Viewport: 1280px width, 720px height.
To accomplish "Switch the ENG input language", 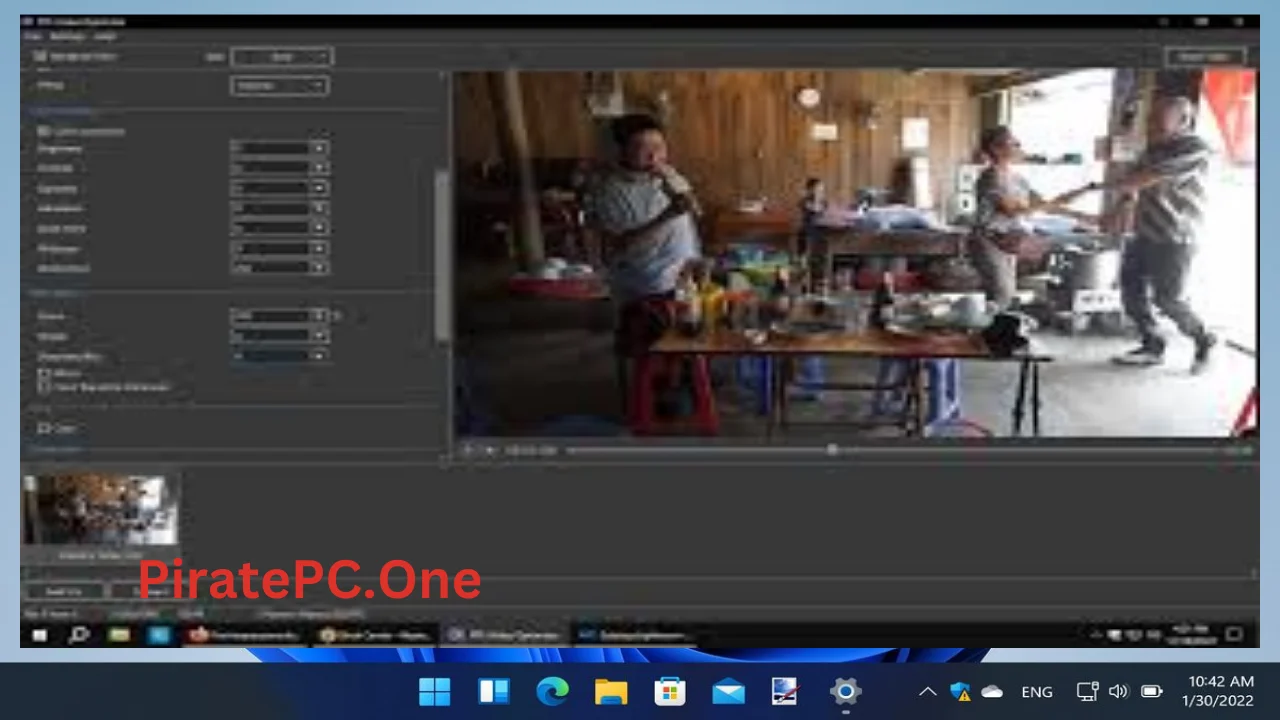I will point(1037,691).
